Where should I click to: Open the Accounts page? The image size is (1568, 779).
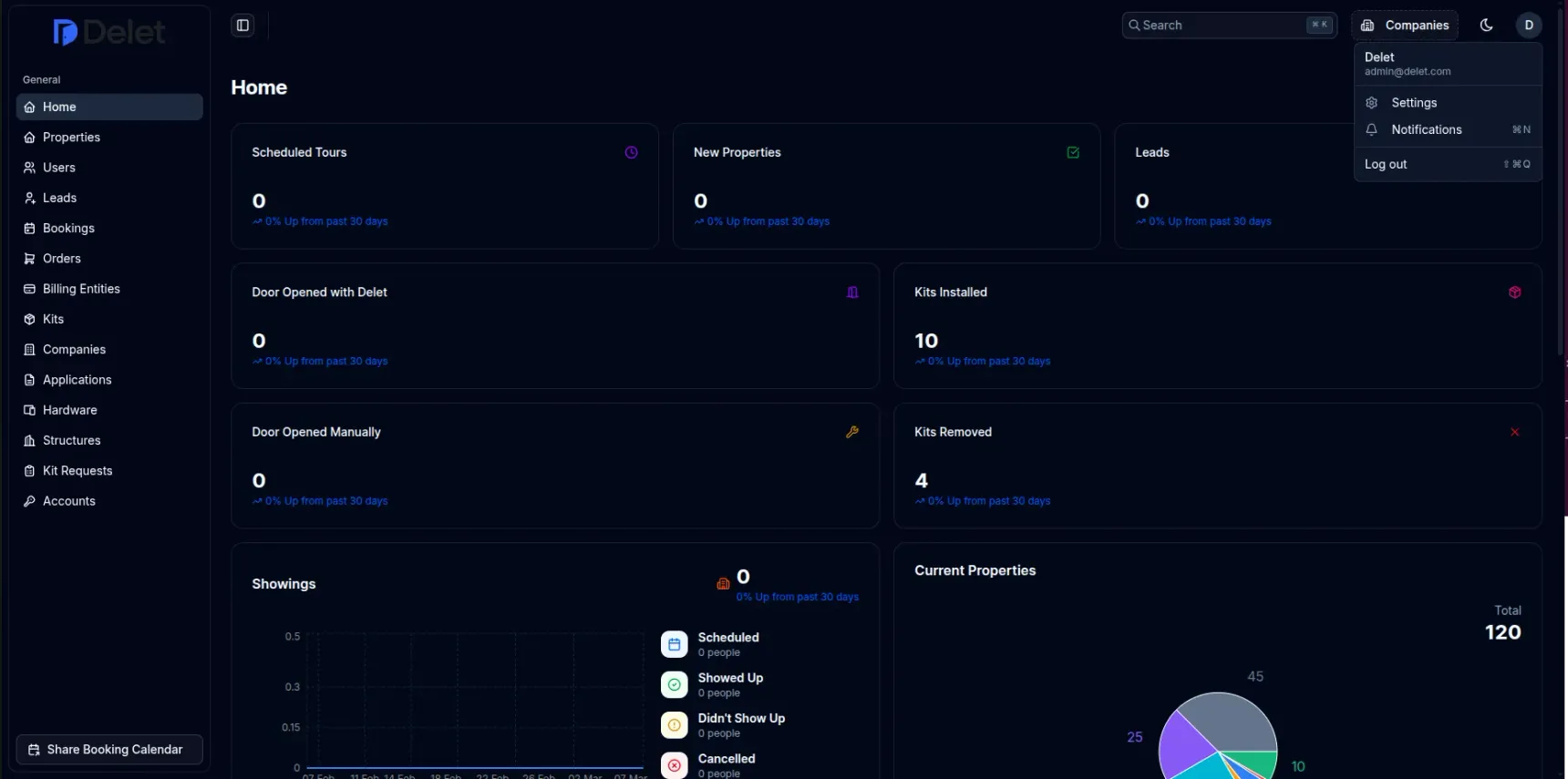coord(109,501)
